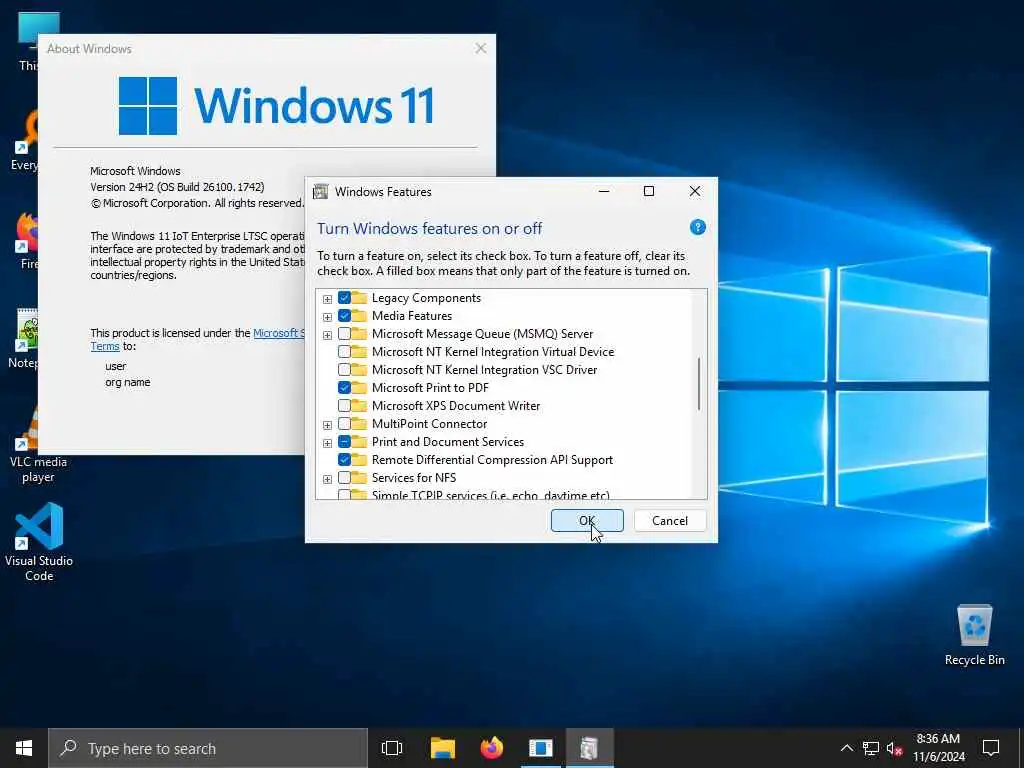Check Microsoft NT Kernel Integration Virtual Device

(x=344, y=352)
